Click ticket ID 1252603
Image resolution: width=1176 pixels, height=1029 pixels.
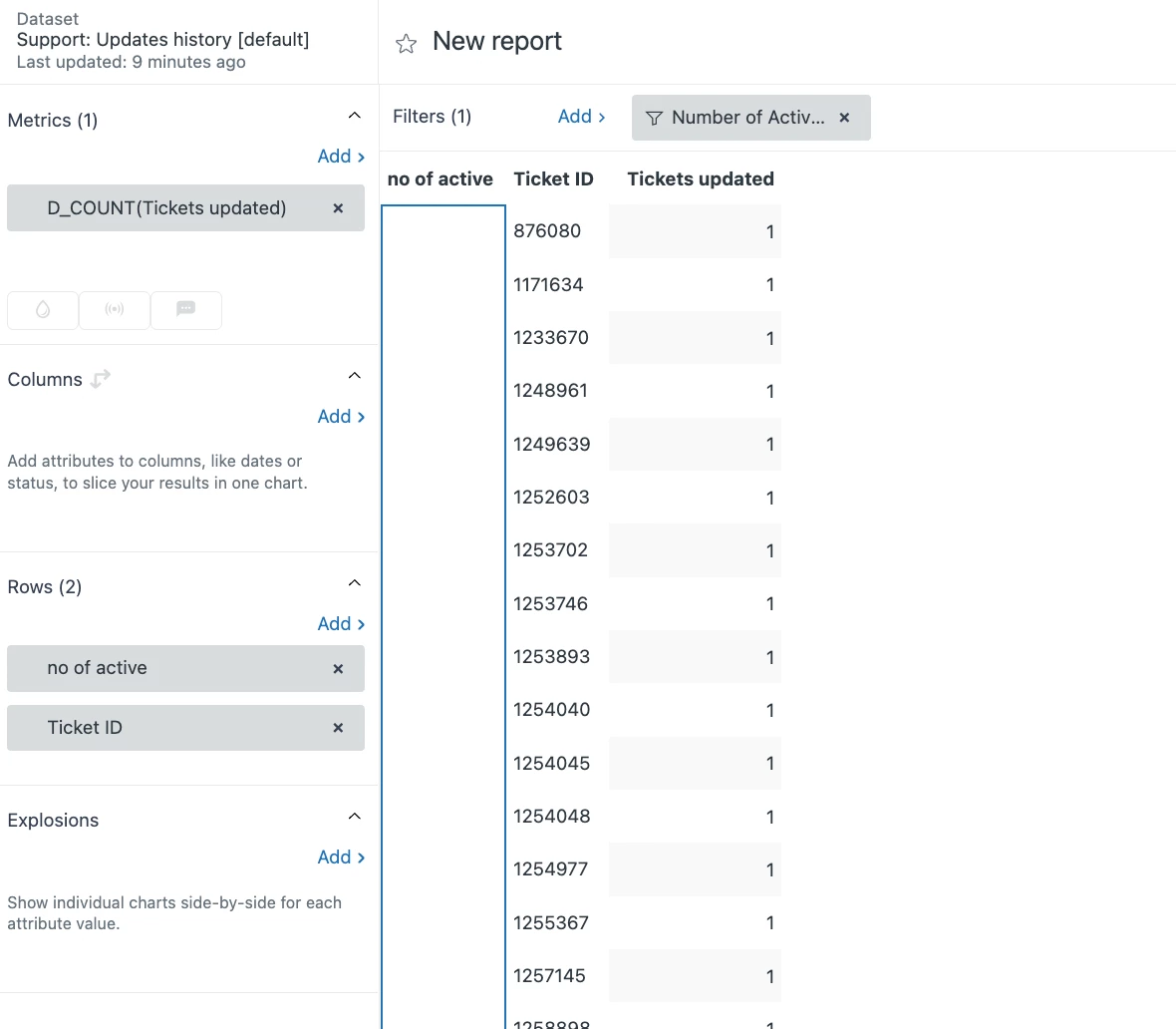coord(551,498)
